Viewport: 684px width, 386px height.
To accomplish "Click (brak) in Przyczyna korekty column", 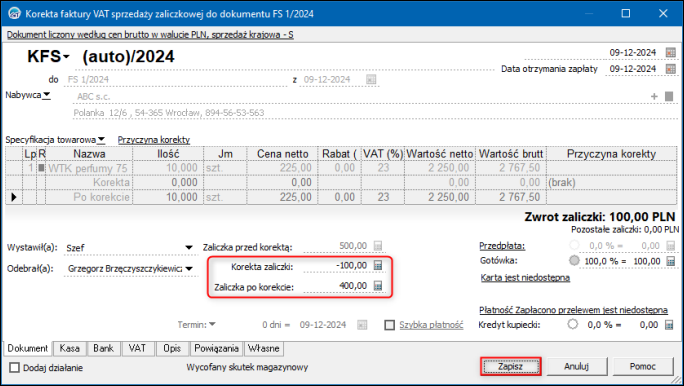I will click(562, 183).
